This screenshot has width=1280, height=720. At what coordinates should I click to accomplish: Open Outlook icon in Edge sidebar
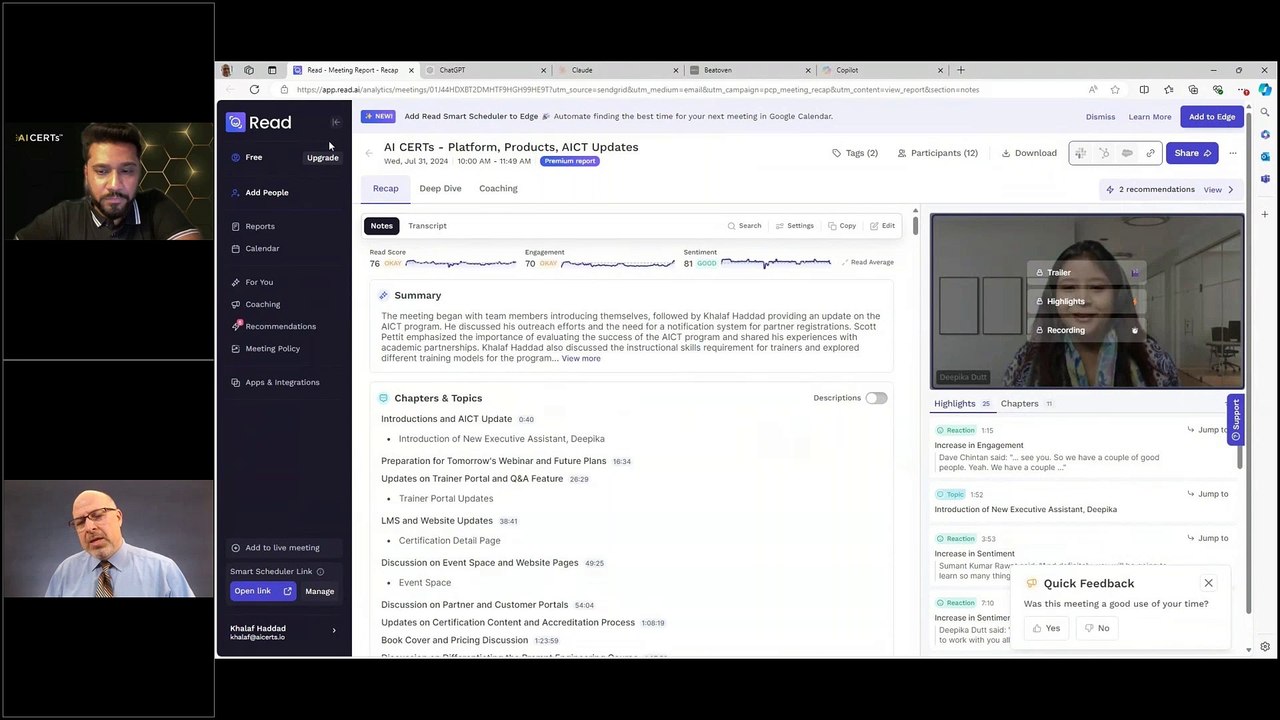pos(1265,156)
